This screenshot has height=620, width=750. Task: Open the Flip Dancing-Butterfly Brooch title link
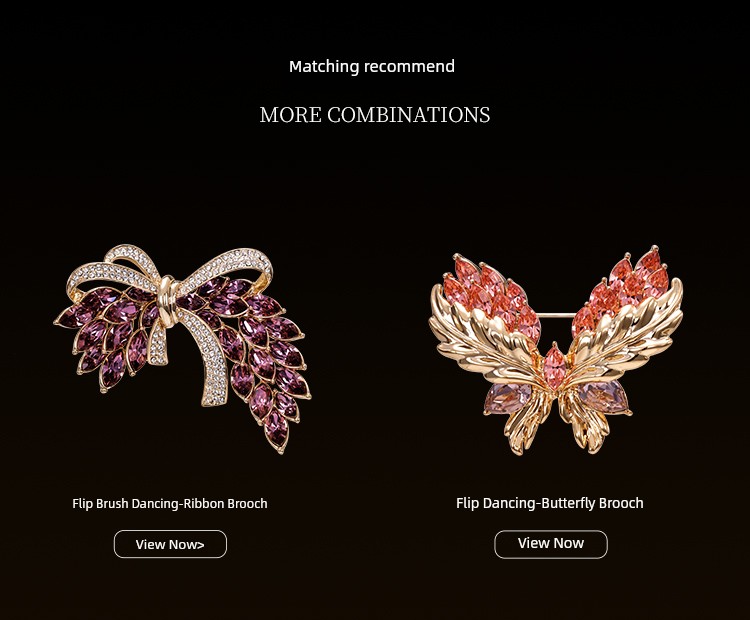coord(550,503)
